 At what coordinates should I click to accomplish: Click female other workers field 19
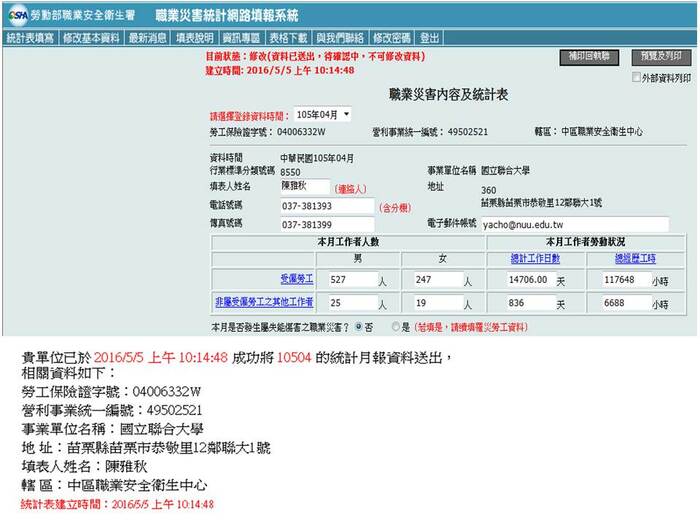pyautogui.click(x=439, y=303)
